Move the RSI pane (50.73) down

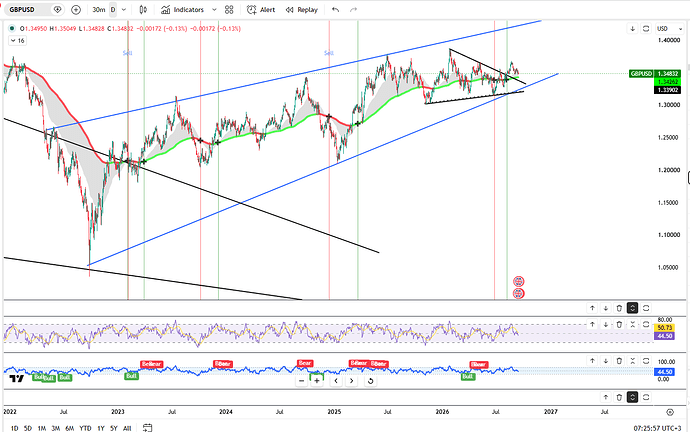point(606,324)
